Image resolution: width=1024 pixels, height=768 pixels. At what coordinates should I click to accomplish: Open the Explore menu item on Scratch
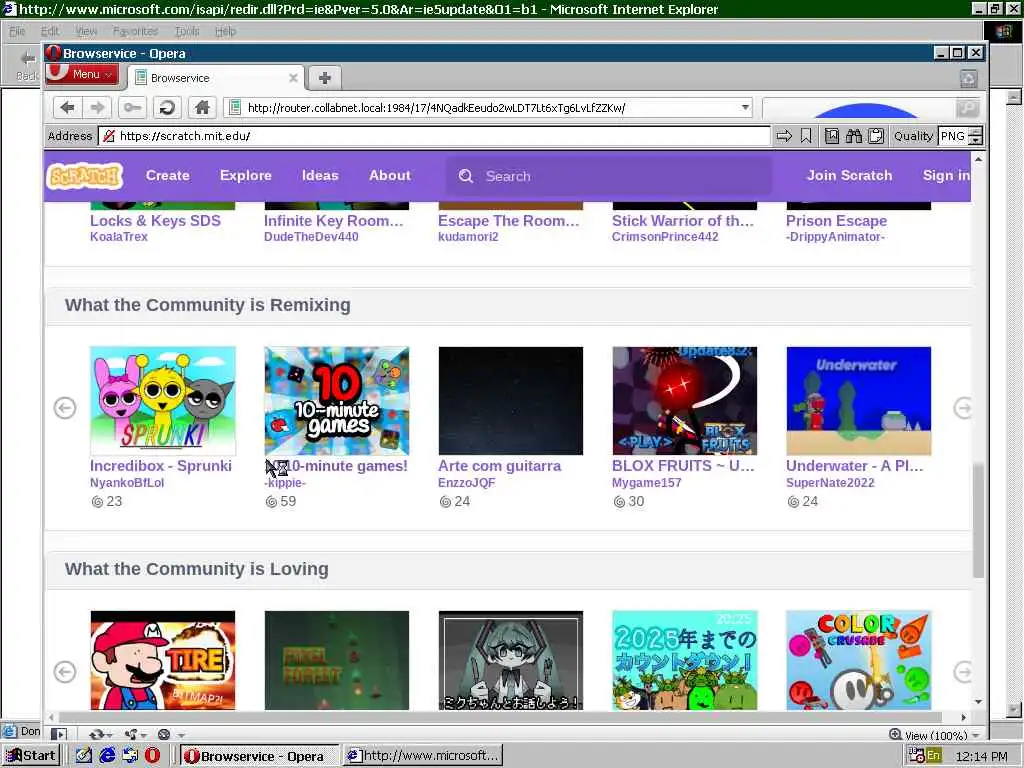(246, 176)
